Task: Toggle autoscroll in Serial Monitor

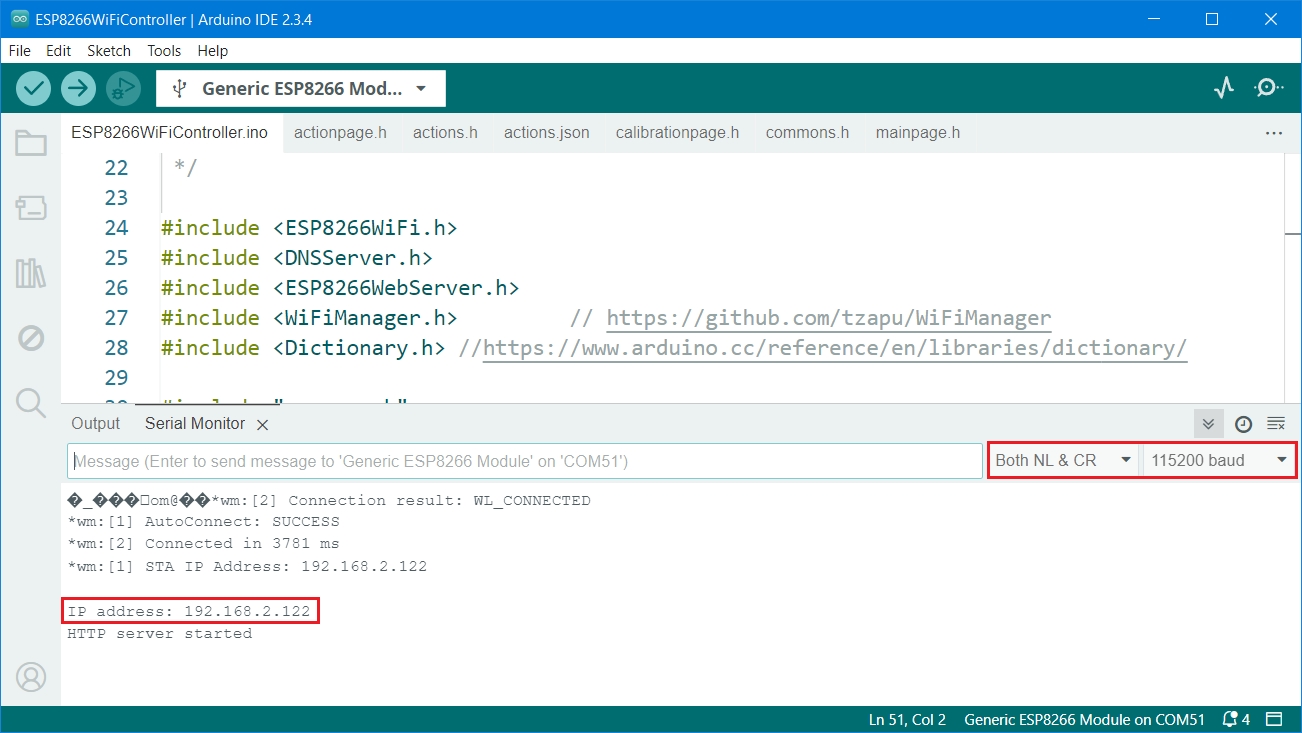Action: [x=1208, y=424]
